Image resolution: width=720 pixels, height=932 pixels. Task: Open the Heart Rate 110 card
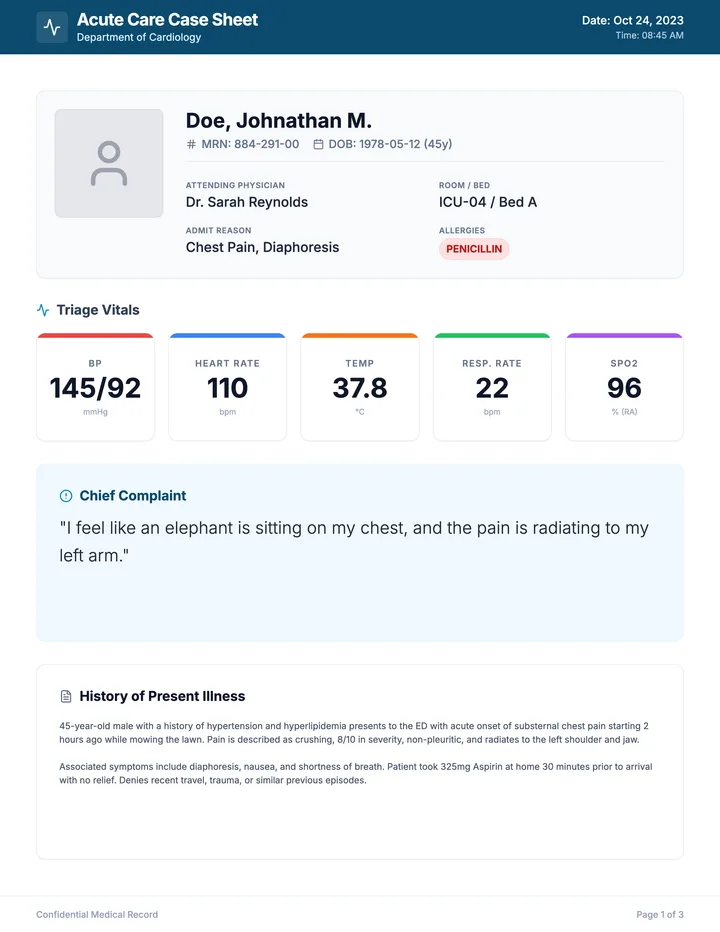pyautogui.click(x=228, y=387)
